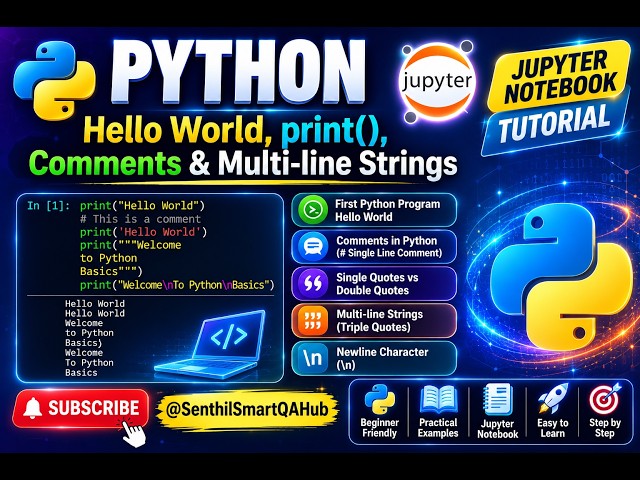Screen dimensions: 640x480
Task: Click the second 'Hello World' output line
Action: tap(95, 313)
